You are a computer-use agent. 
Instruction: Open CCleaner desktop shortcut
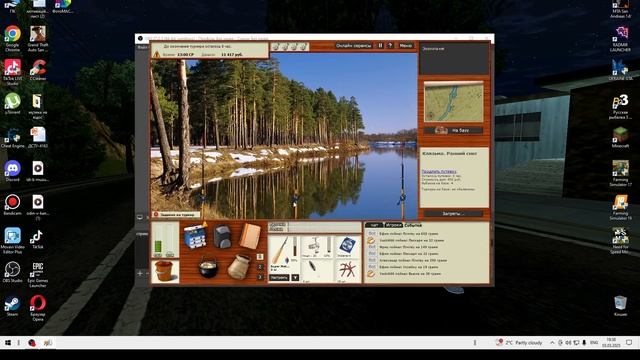[38, 70]
